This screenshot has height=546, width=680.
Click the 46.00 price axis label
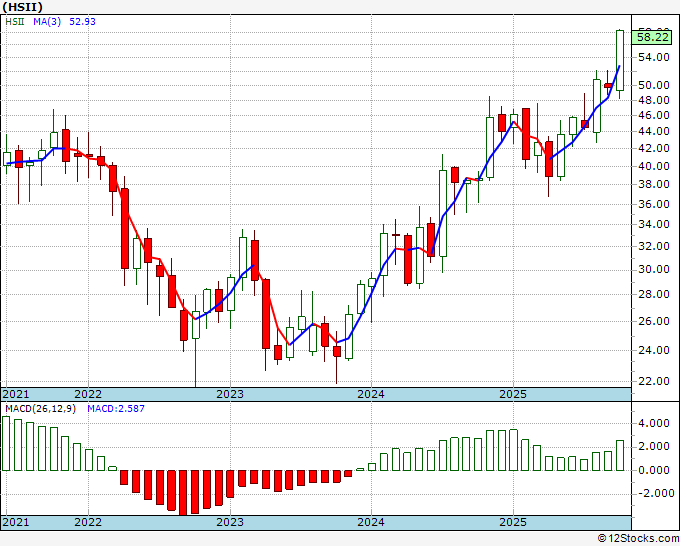(x=653, y=115)
